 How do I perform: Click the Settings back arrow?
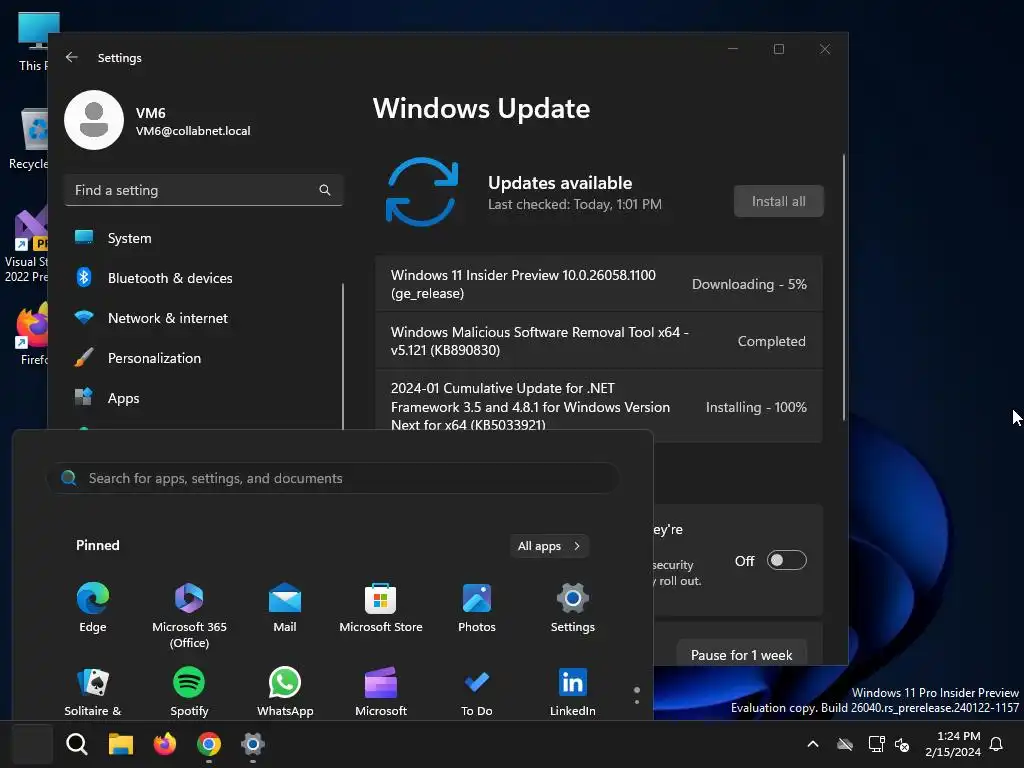(x=72, y=57)
